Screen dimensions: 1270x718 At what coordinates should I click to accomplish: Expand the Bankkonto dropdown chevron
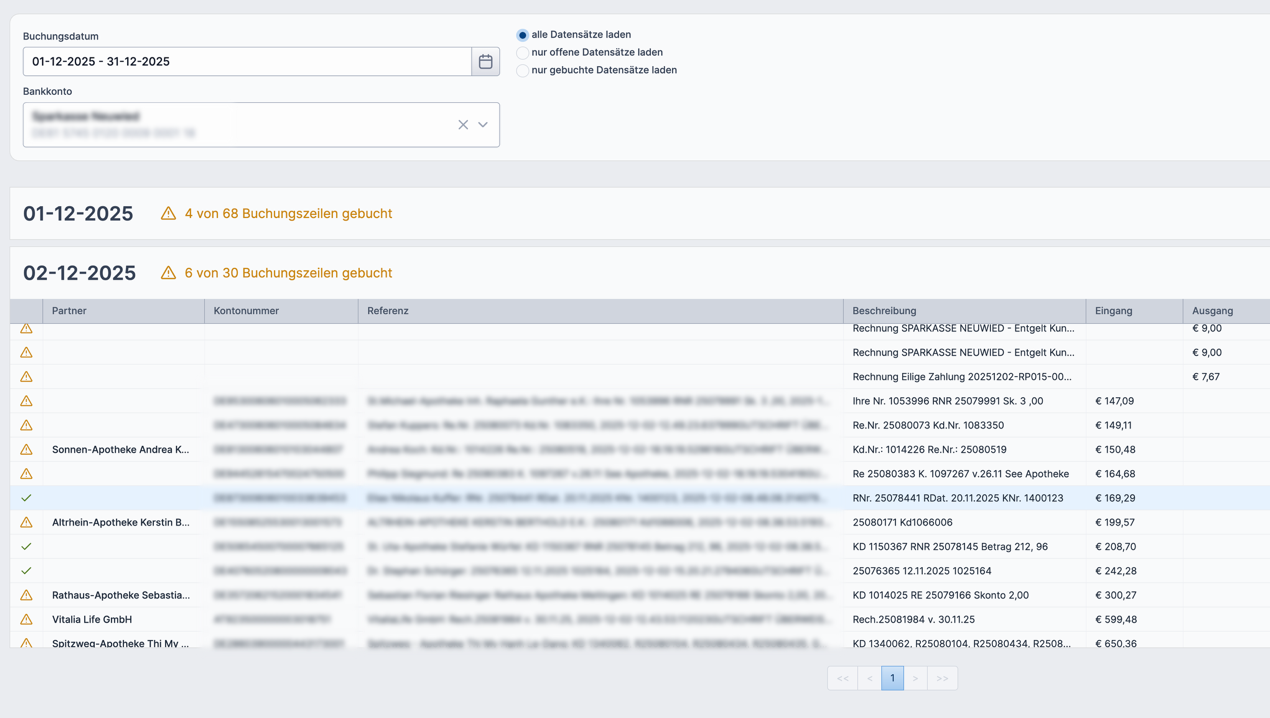point(483,125)
